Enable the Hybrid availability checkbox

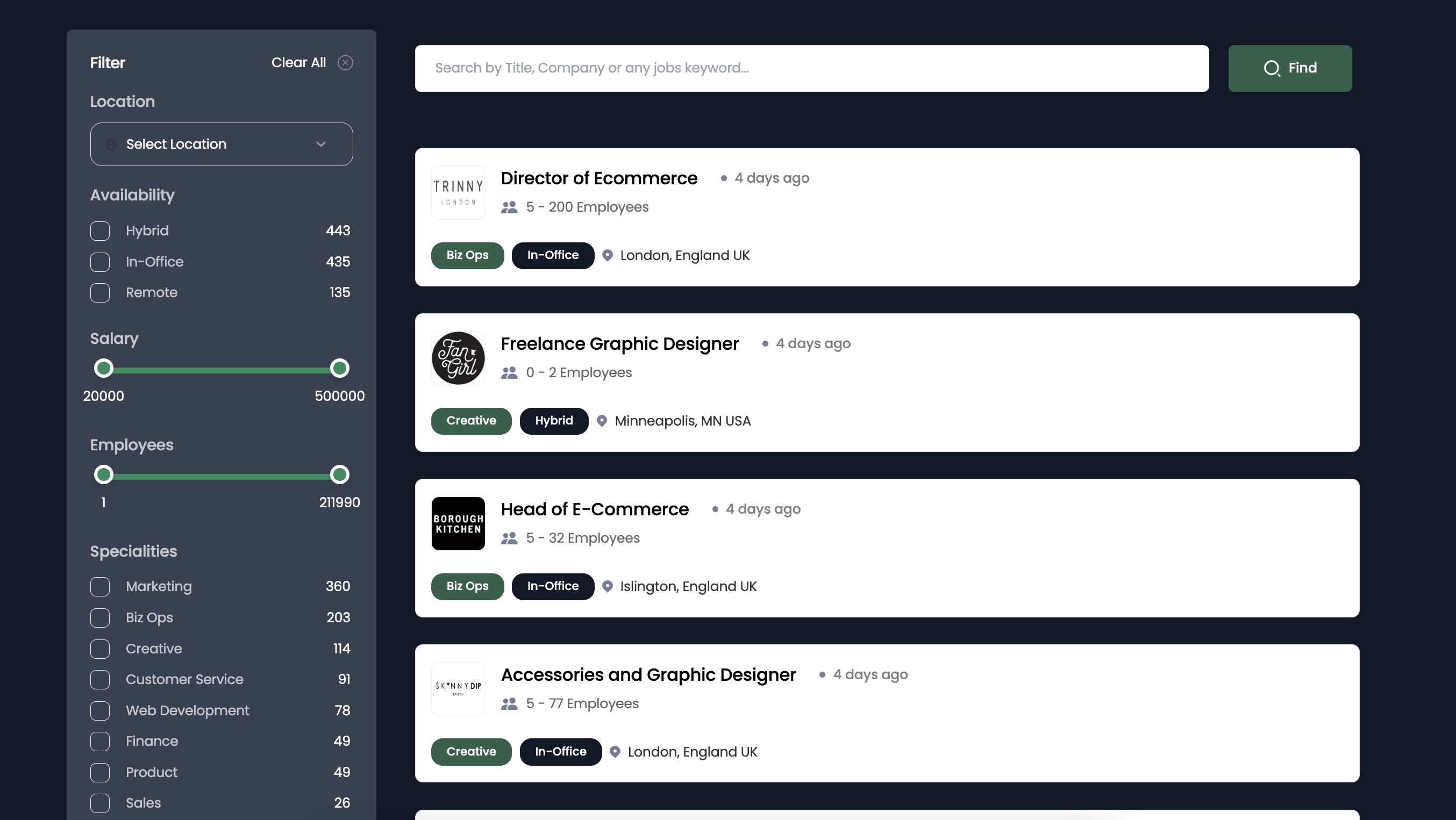coord(100,231)
